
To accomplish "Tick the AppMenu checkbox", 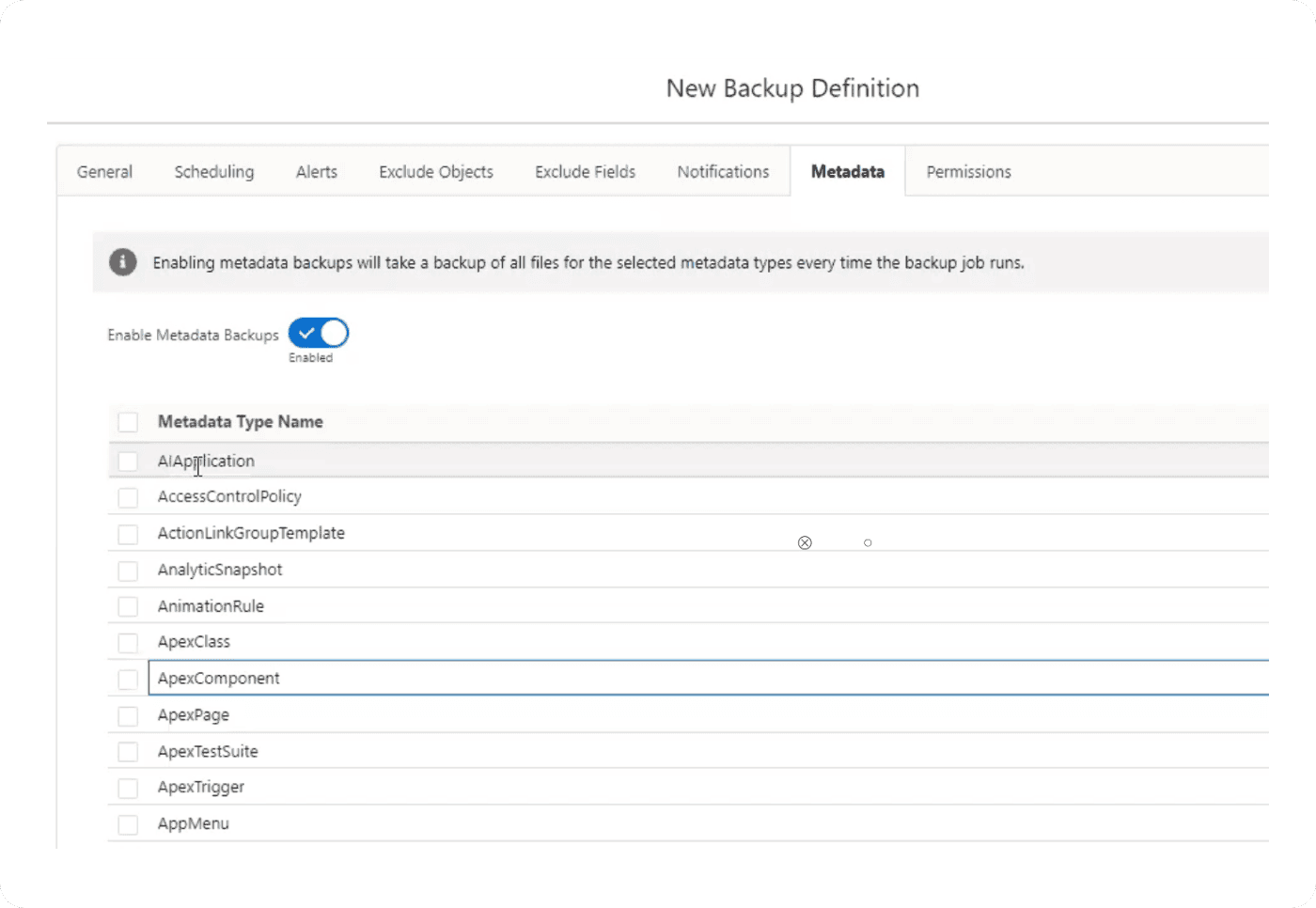I will [128, 824].
